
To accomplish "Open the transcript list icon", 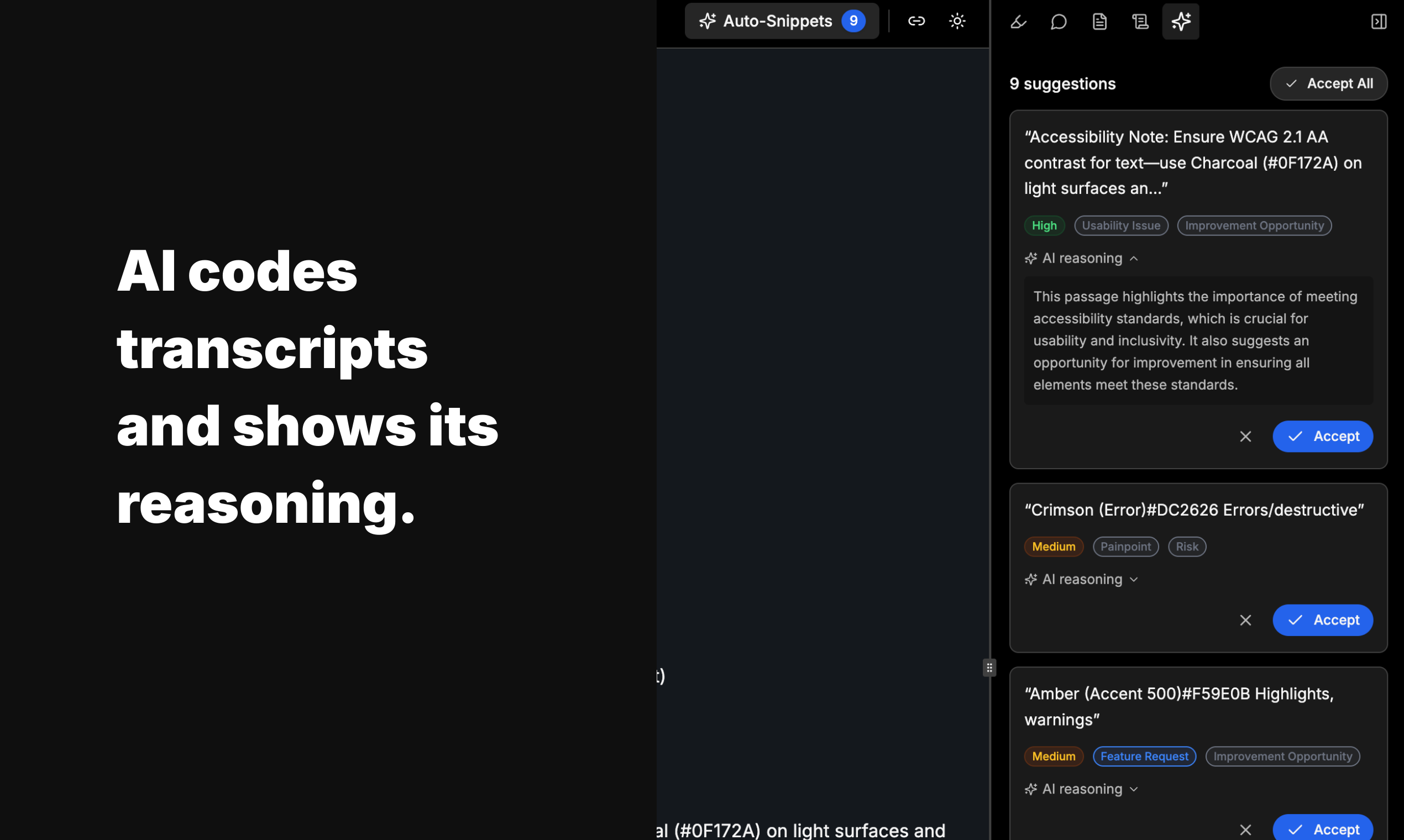I will 1140,22.
